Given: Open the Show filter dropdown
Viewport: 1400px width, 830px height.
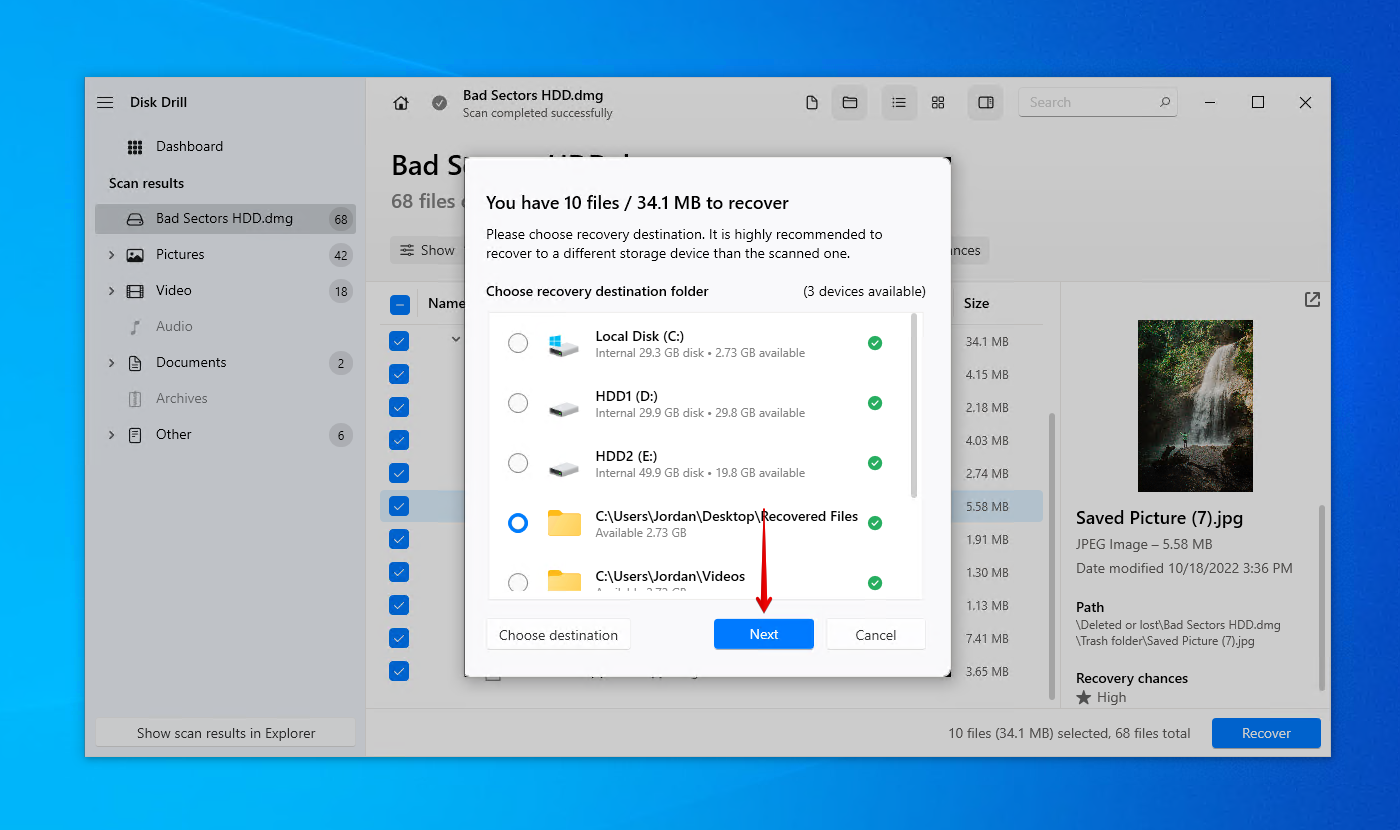Looking at the screenshot, I should [427, 250].
